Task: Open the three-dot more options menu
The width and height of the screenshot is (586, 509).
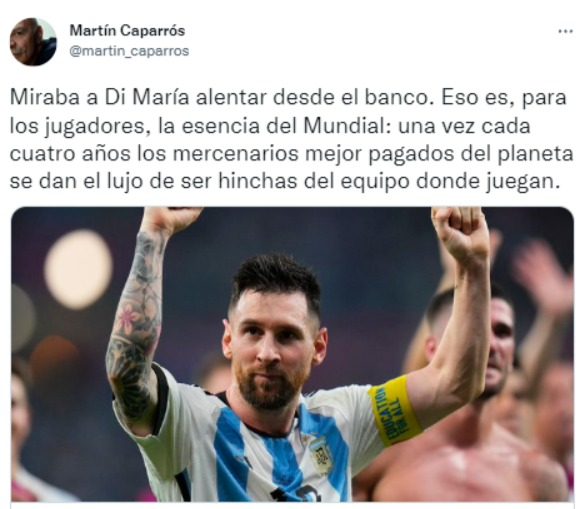Action: pos(565,31)
